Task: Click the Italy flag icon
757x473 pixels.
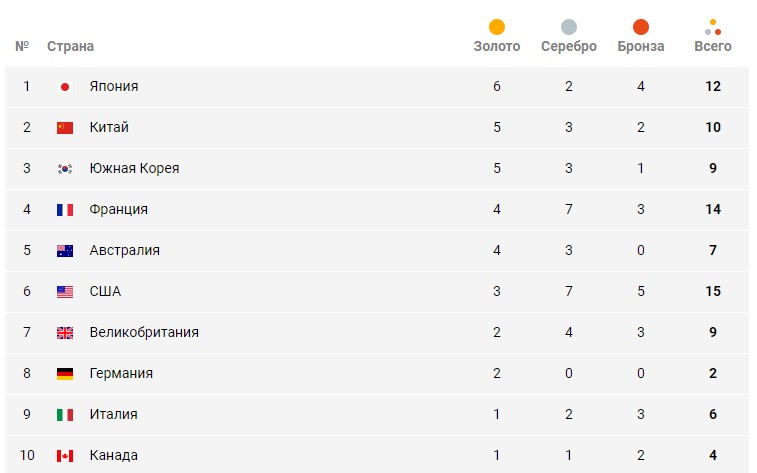Action: pyautogui.click(x=65, y=415)
